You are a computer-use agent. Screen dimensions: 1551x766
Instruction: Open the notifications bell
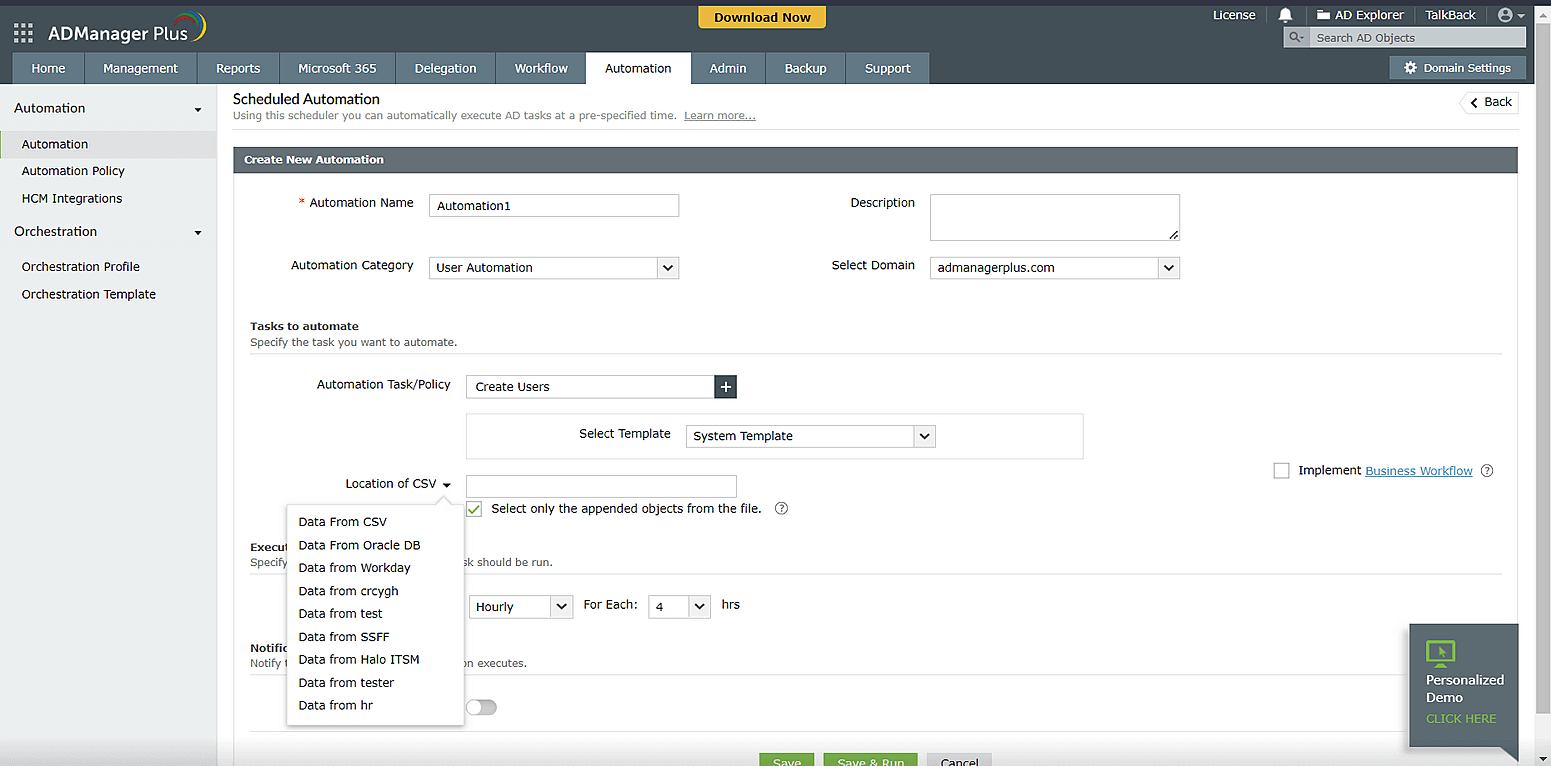point(1285,15)
